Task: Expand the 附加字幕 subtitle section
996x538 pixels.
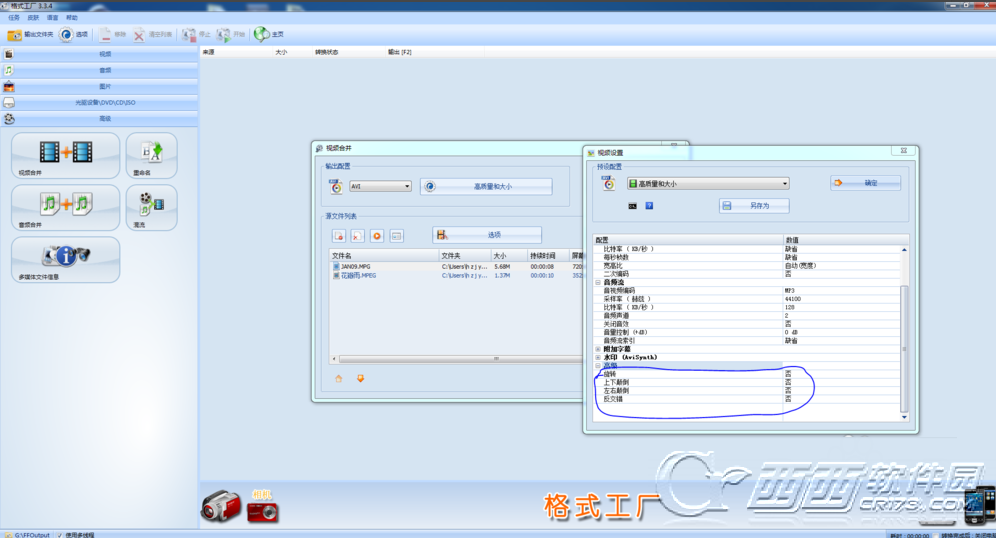Action: point(597,349)
